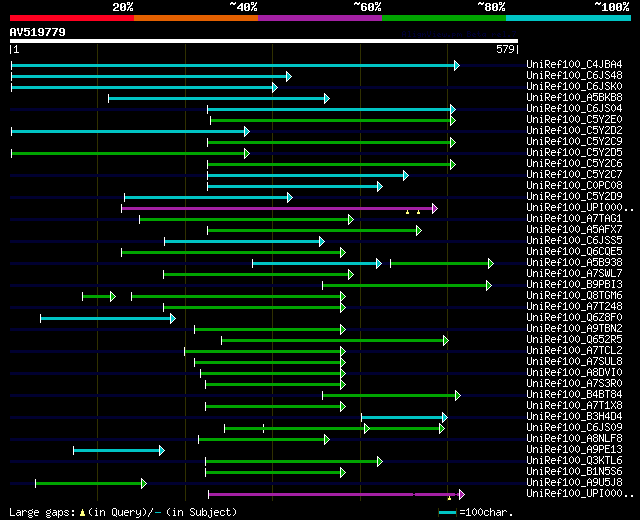Choose the UniRef100_C5Y2C6 hit label
Image resolution: width=640 pixels, height=520 pixels.
(x=574, y=164)
